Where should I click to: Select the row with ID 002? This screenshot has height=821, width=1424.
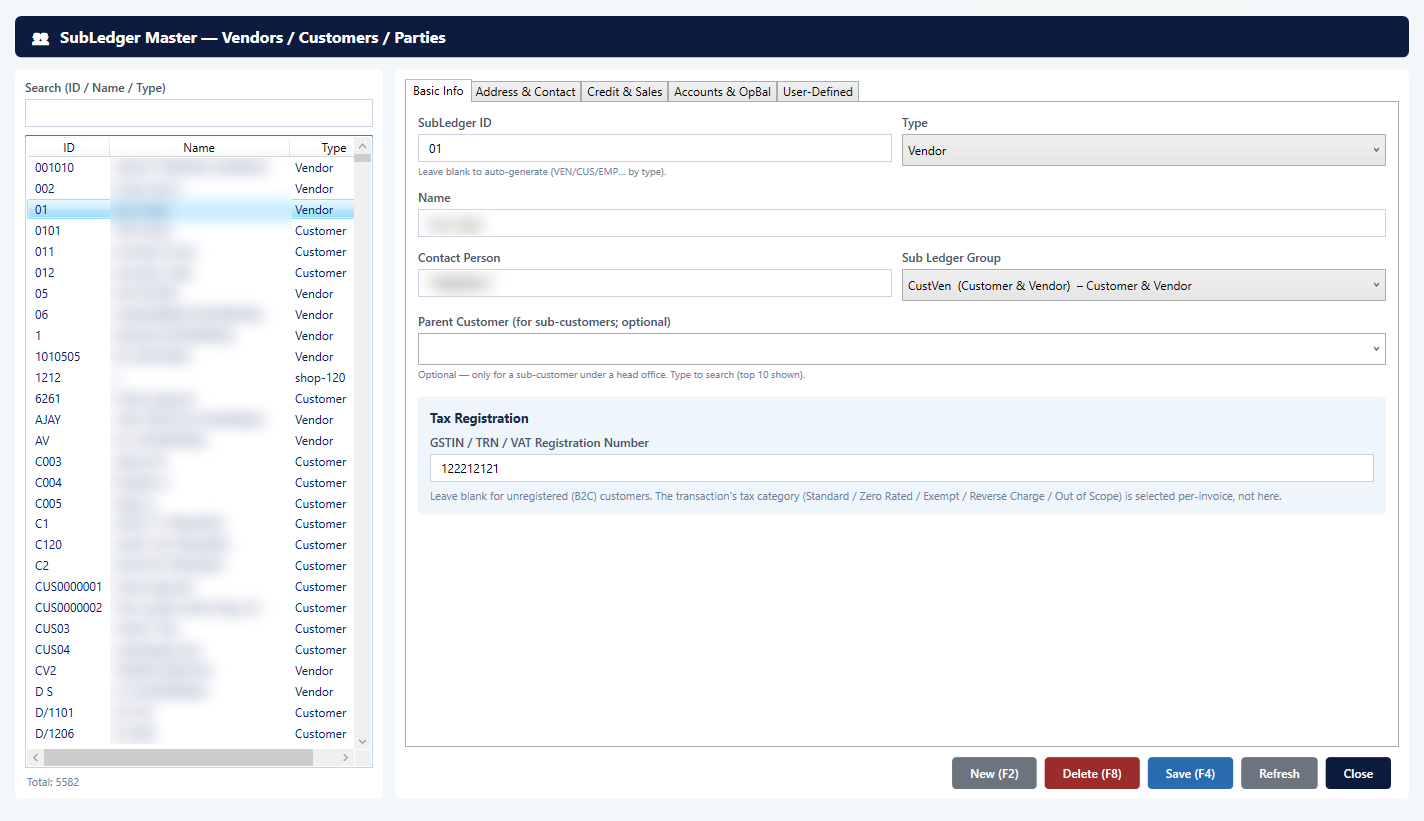190,189
